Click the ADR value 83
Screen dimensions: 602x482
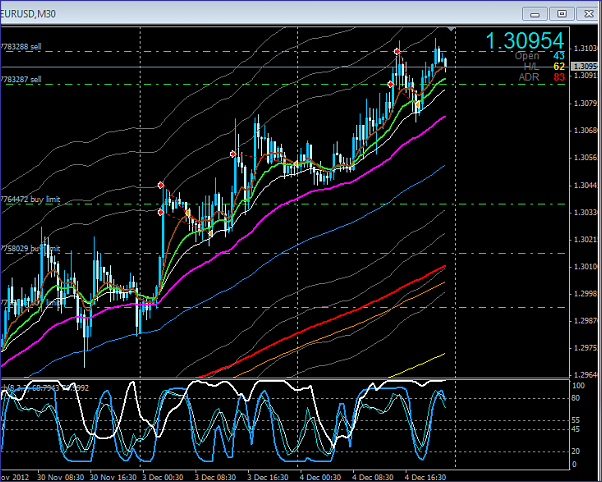[559, 77]
